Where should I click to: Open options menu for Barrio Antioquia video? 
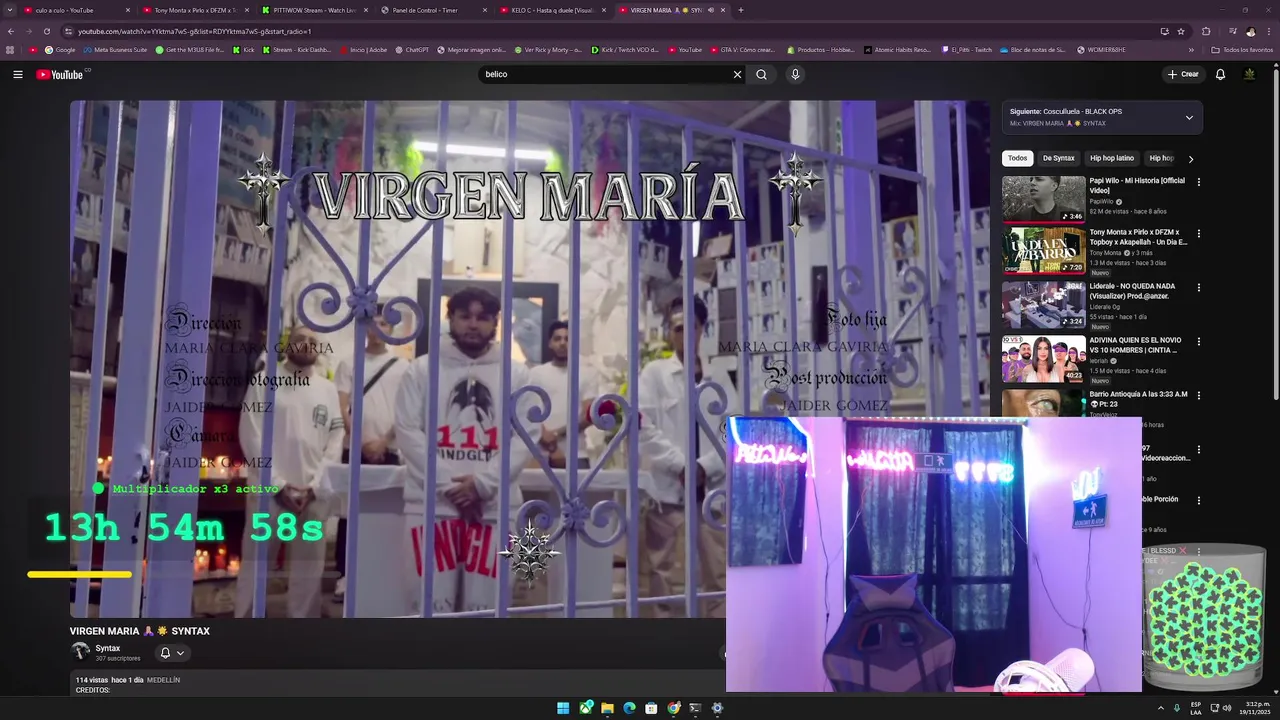click(1198, 396)
